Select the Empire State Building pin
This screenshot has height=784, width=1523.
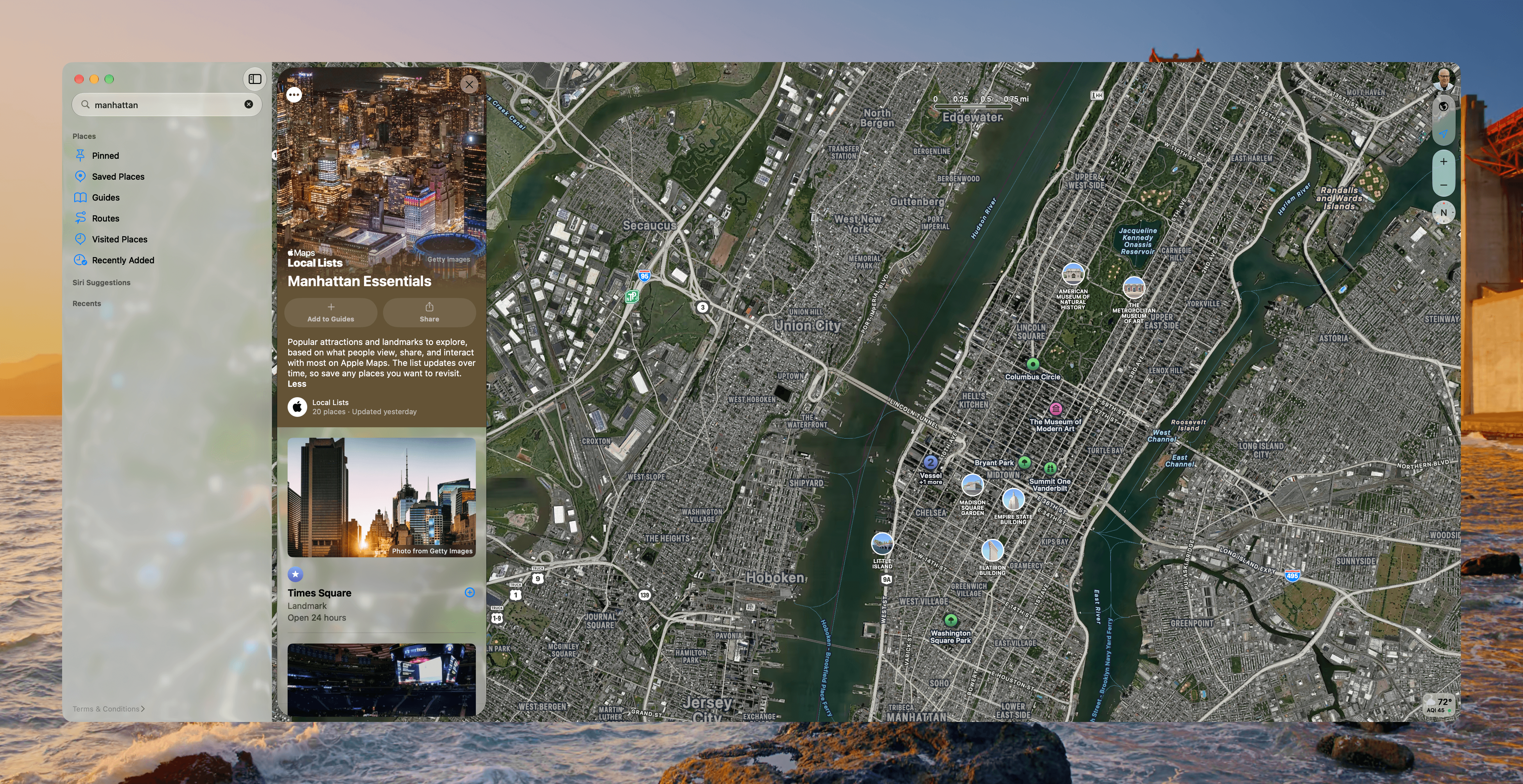pos(1013,500)
